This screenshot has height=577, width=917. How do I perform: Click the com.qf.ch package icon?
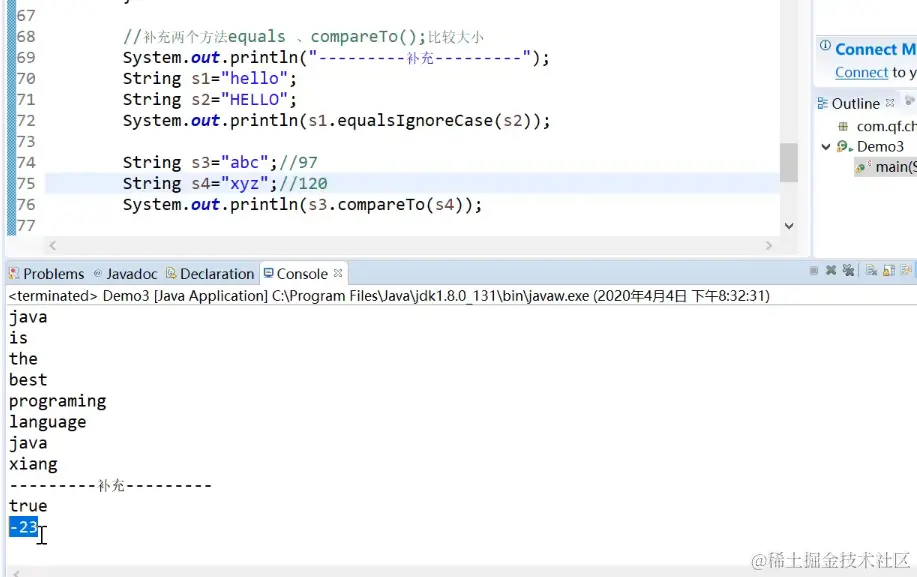(x=844, y=126)
